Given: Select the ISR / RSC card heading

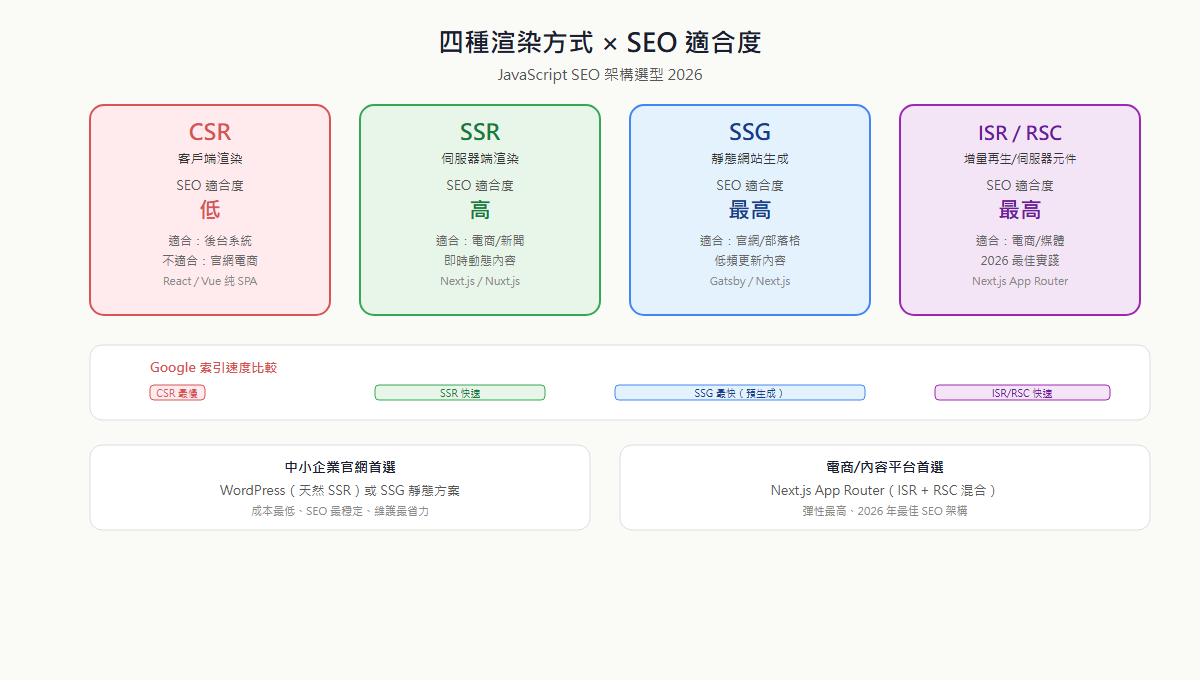Looking at the screenshot, I should 1020,133.
